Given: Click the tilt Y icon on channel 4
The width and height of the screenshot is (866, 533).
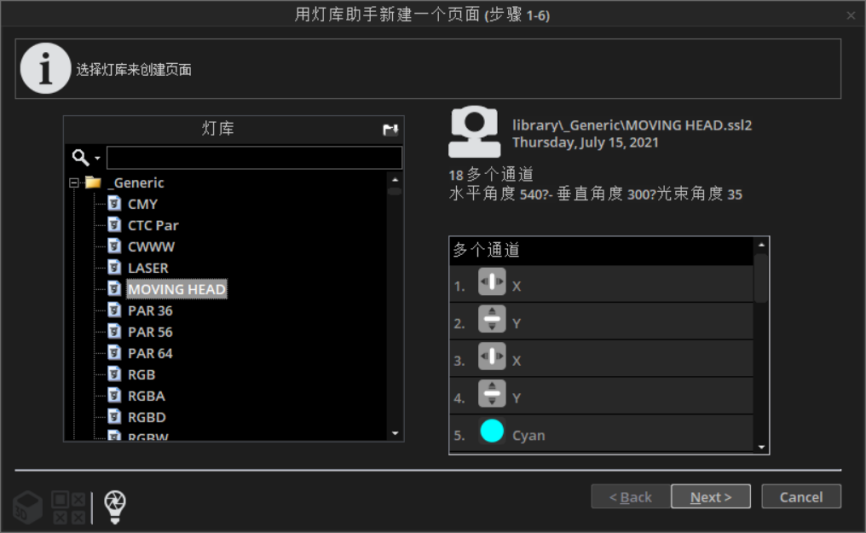Looking at the screenshot, I should click(x=492, y=396).
